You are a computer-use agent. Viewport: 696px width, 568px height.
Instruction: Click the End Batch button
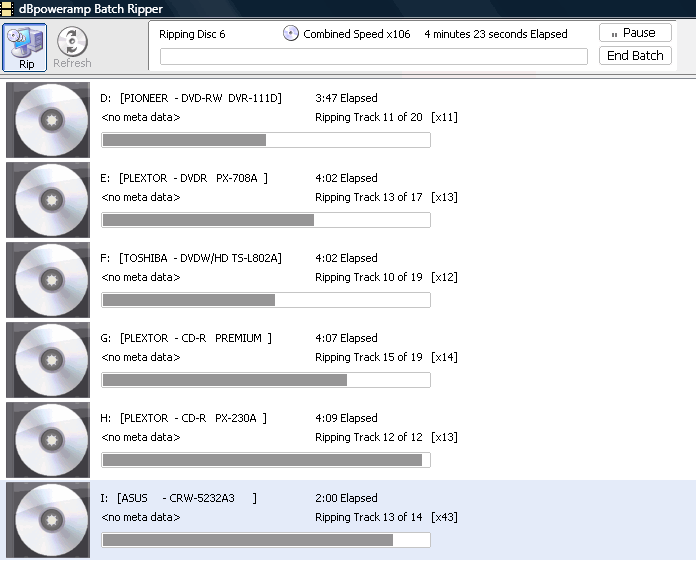point(635,55)
